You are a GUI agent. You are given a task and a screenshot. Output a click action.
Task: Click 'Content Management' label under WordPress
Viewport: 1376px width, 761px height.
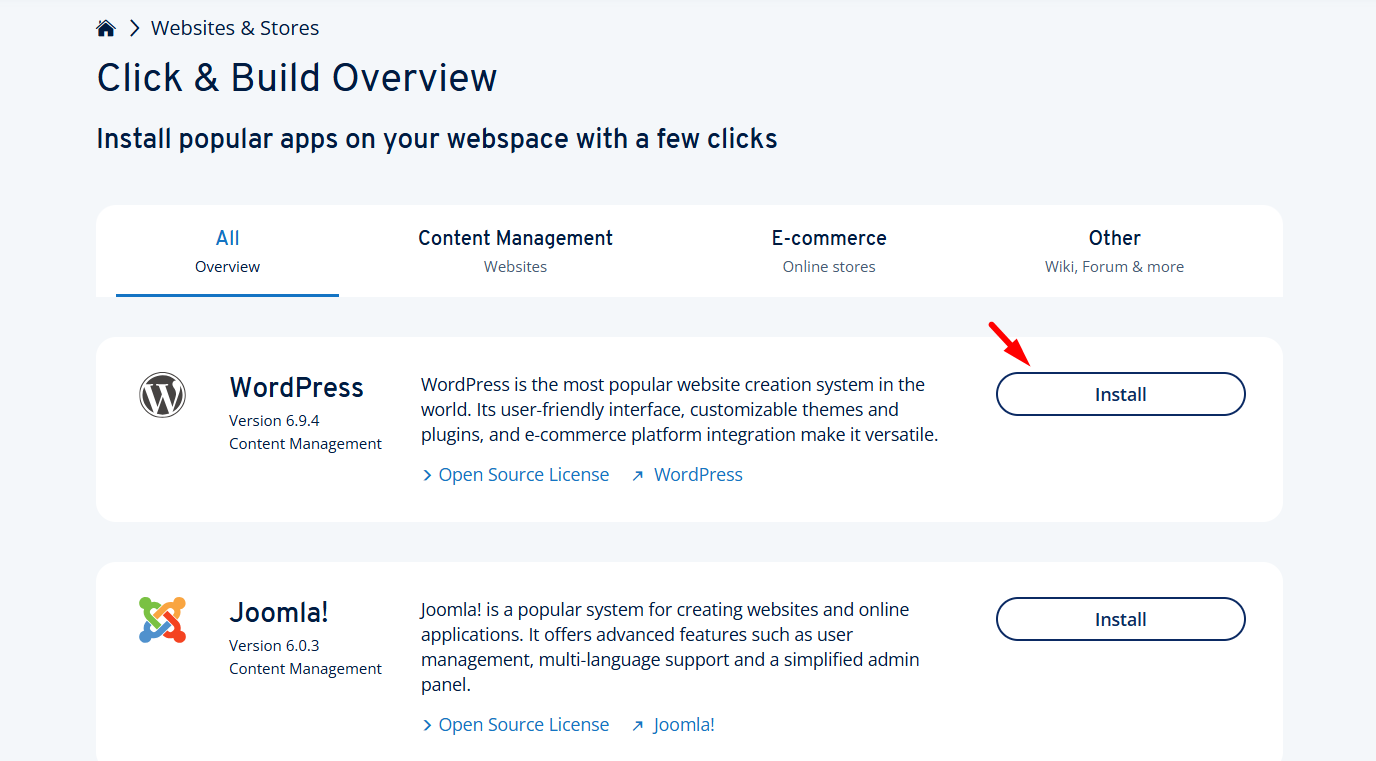coord(305,444)
